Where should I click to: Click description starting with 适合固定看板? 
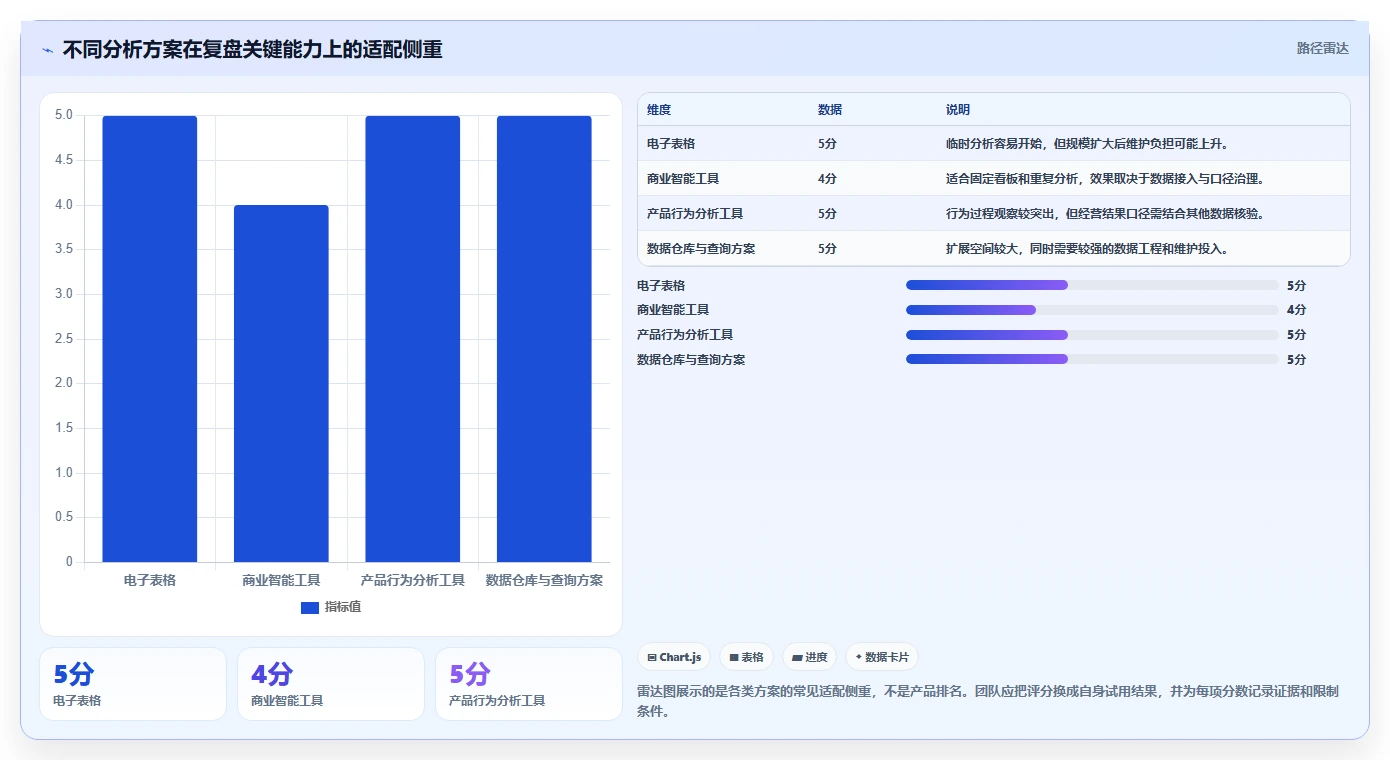coord(1106,179)
